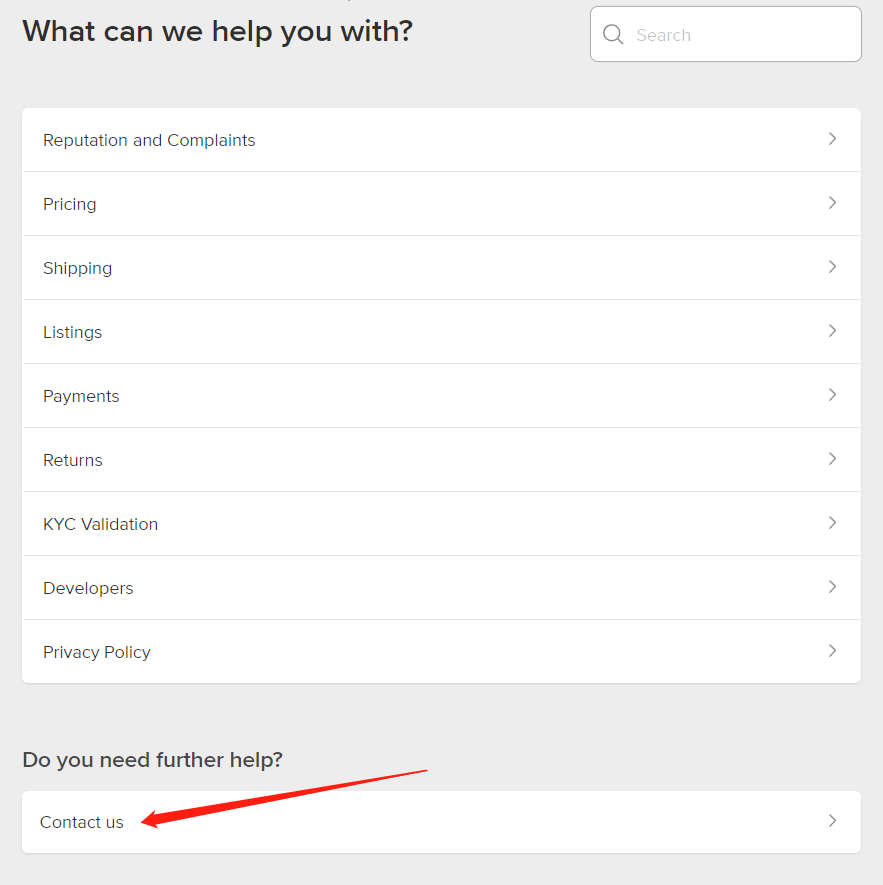Select the Listings help topic
This screenshot has width=883, height=885.
[x=72, y=332]
